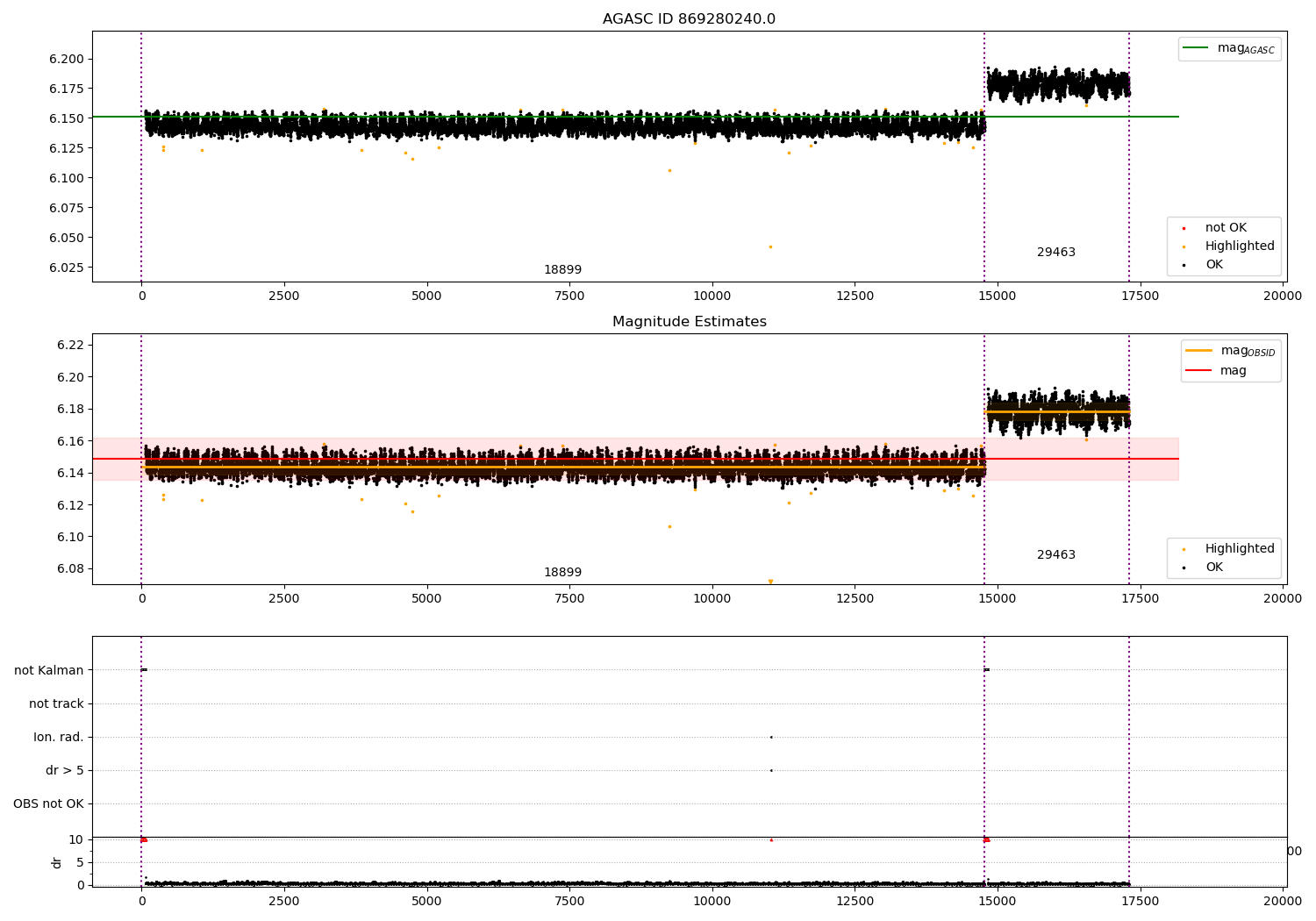Select the 'not Kalman' axis label
This screenshot has height=921, width=1316.
49,671
